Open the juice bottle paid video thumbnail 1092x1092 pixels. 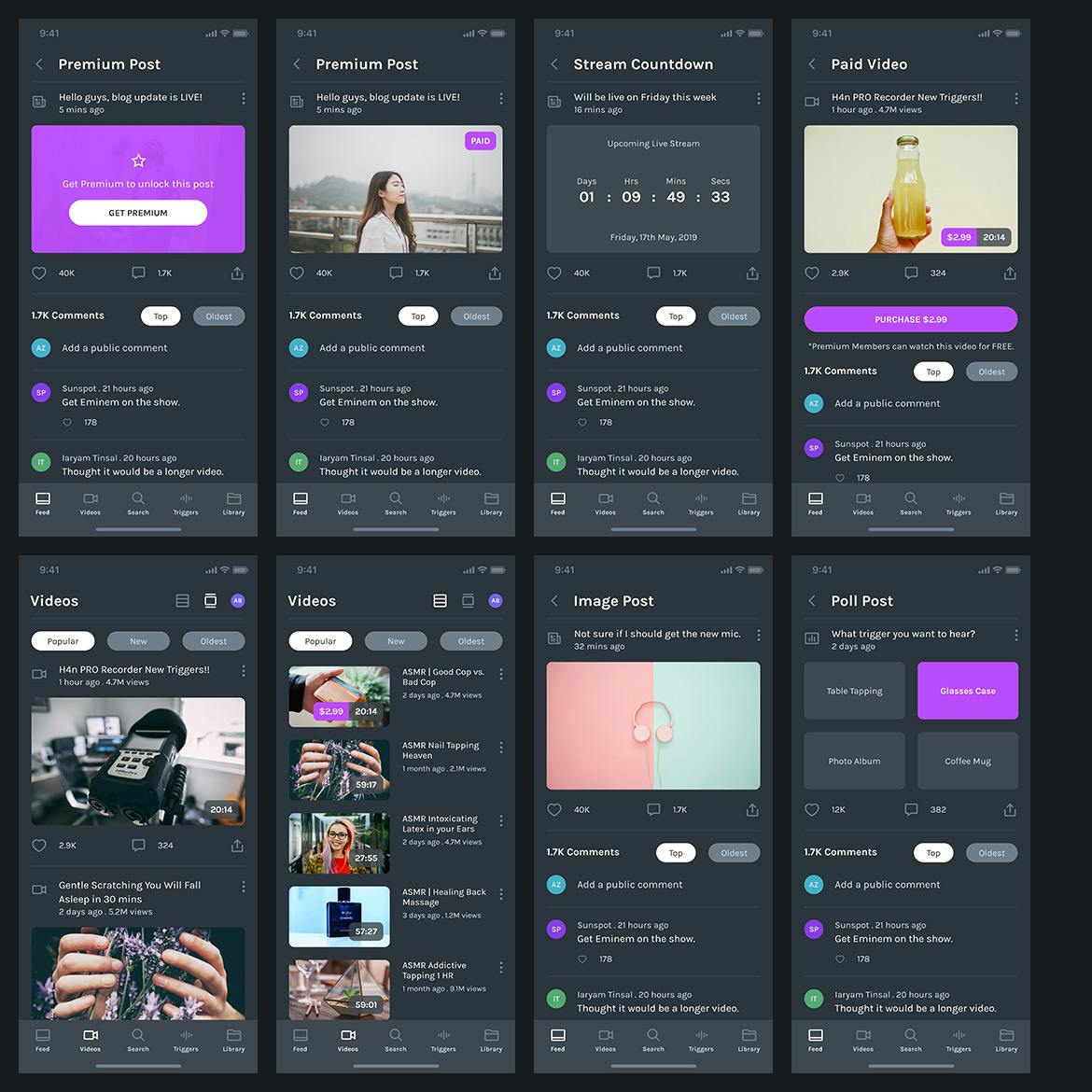pos(911,189)
